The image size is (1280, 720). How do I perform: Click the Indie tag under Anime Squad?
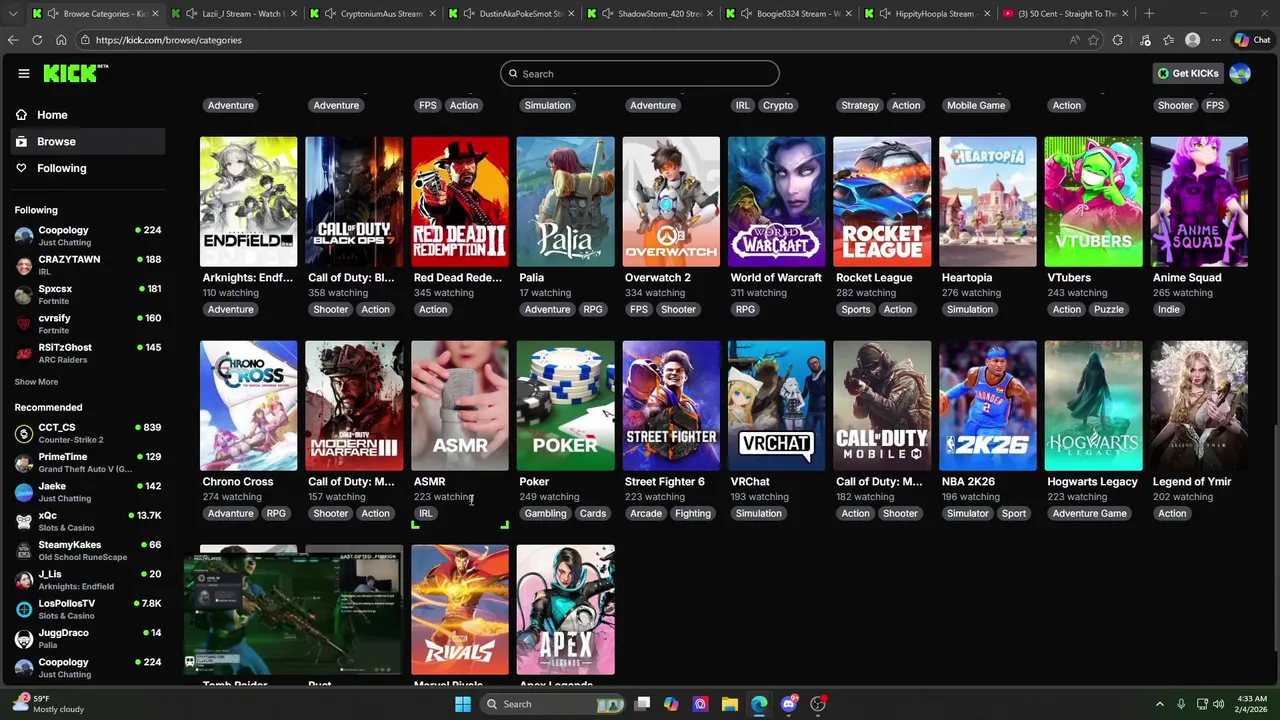point(1169,309)
